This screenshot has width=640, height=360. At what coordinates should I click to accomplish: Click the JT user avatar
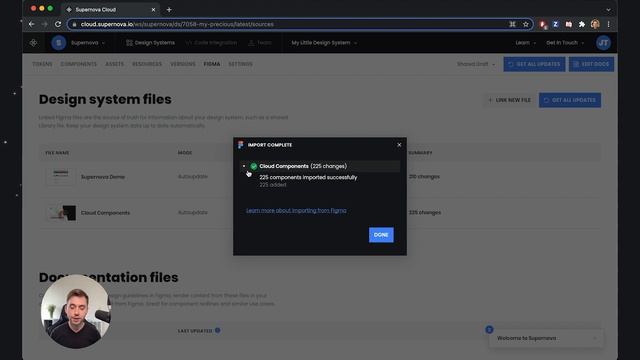click(603, 42)
